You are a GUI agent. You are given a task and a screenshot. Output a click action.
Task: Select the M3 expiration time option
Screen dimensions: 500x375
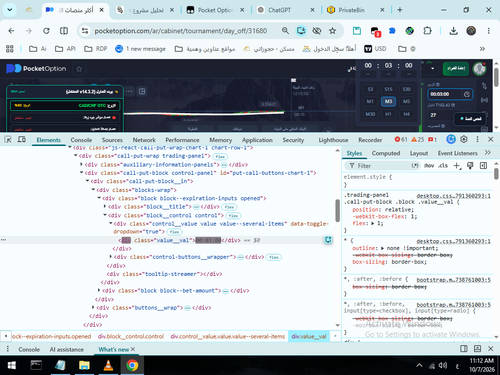pos(388,101)
